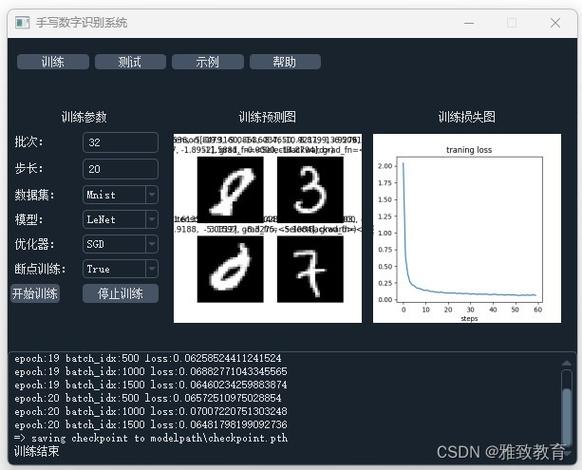This screenshot has width=582, height=470.
Task: Click log line epoch:19 batch_idx:500
Action: click(148, 358)
